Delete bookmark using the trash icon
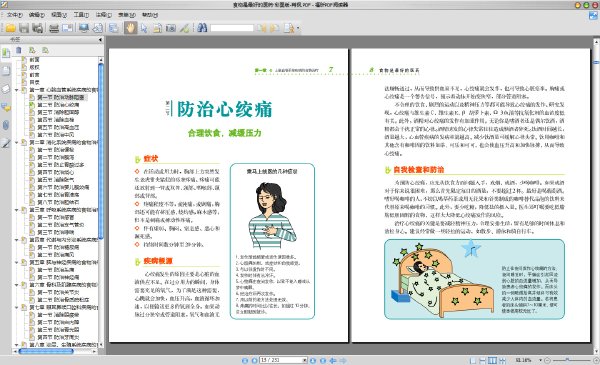The height and width of the screenshot is (365, 600). pyautogui.click(x=19, y=50)
